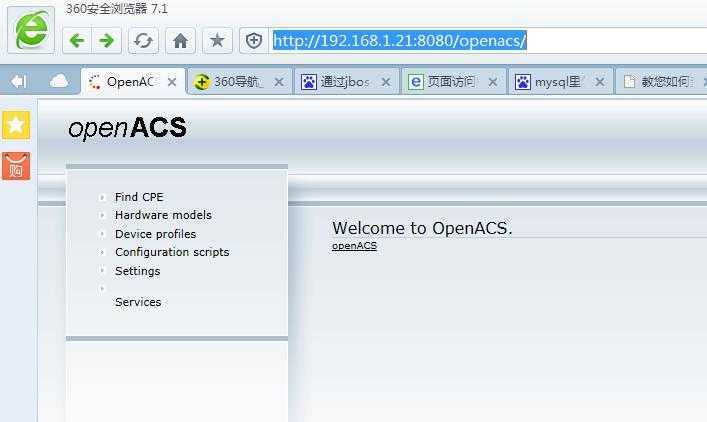Open the Services menu link
The width and height of the screenshot is (707, 422).
(x=138, y=302)
